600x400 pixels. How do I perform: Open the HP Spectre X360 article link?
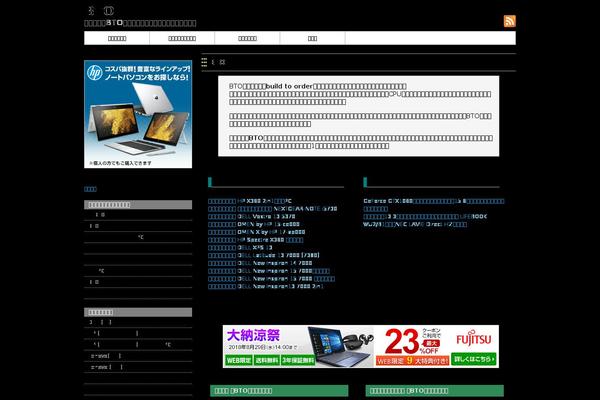pos(256,240)
